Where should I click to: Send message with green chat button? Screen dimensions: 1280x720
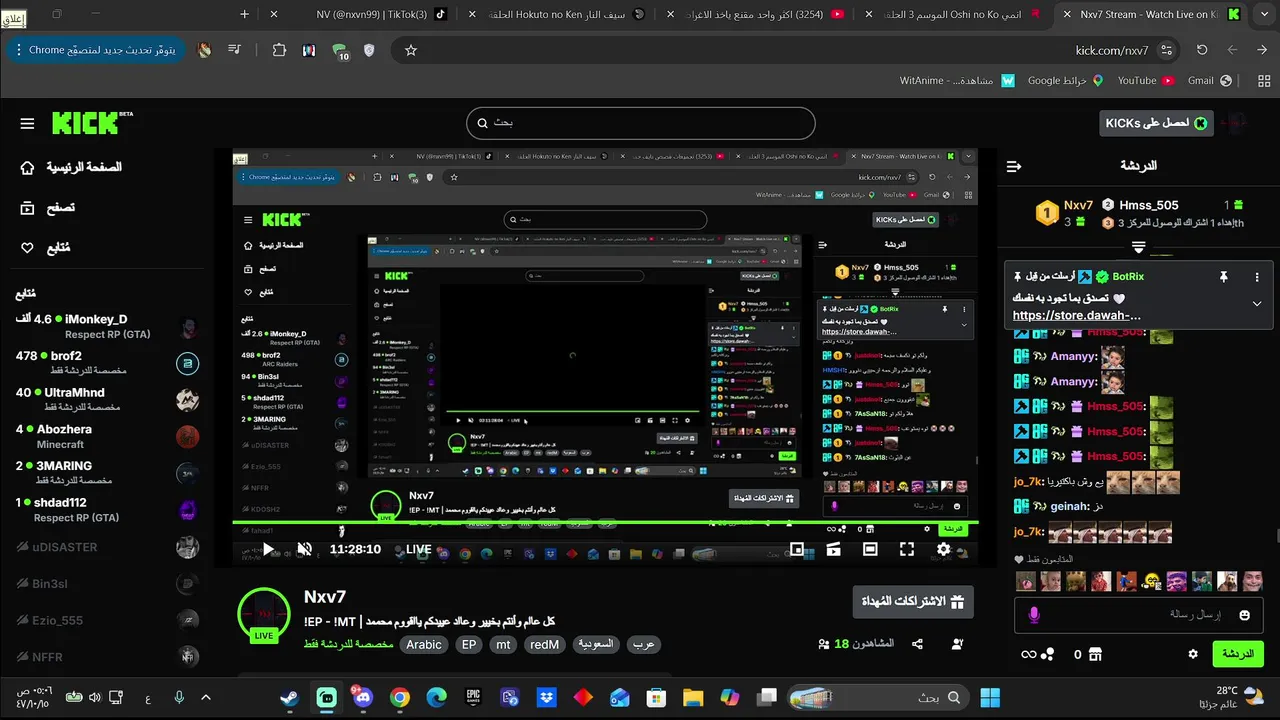click(1238, 654)
